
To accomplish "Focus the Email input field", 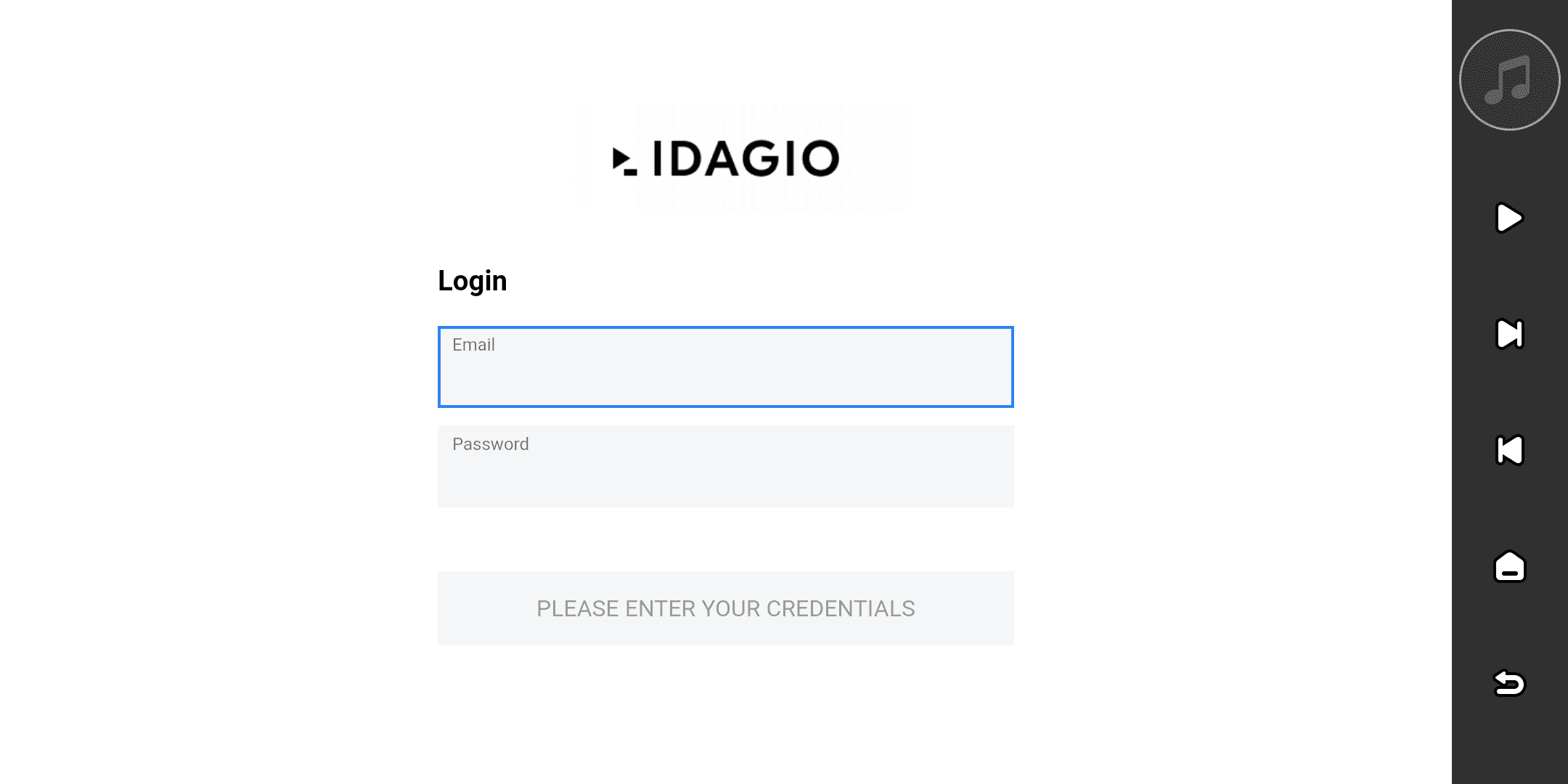I will 725,375.
